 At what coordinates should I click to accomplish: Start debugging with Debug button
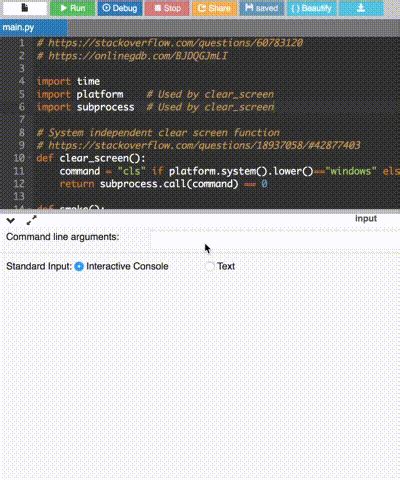coord(120,8)
